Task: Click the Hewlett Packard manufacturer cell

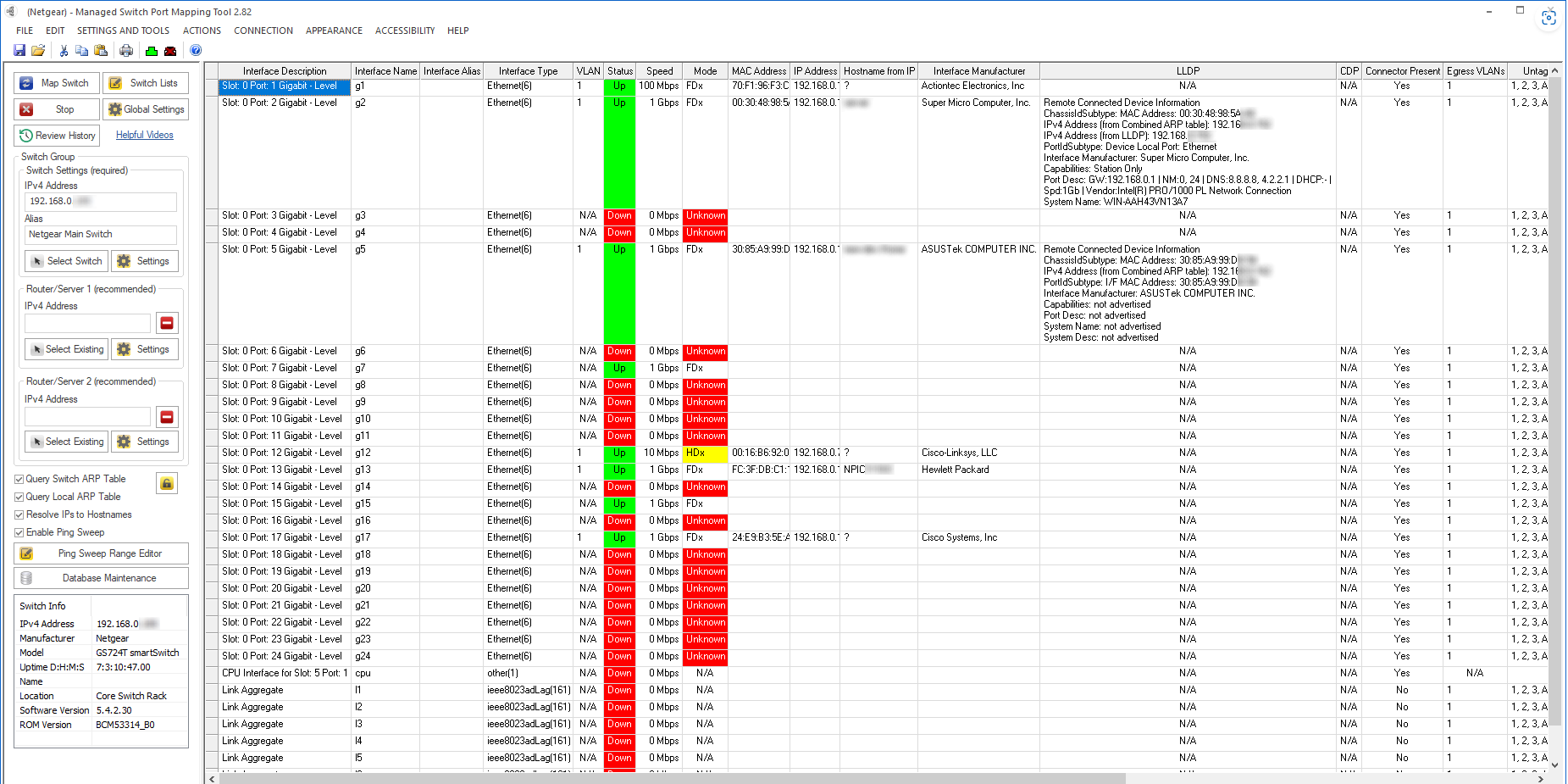Action: tap(978, 470)
